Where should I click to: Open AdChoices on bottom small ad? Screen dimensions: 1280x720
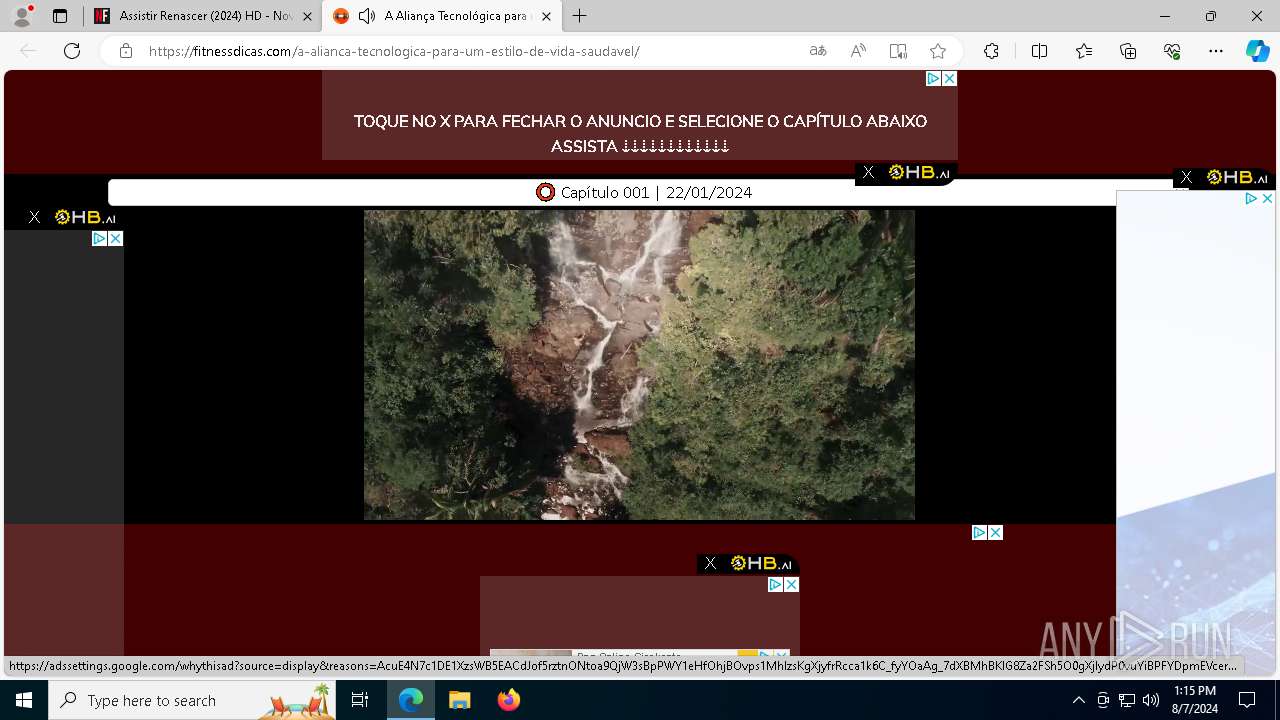tap(775, 584)
